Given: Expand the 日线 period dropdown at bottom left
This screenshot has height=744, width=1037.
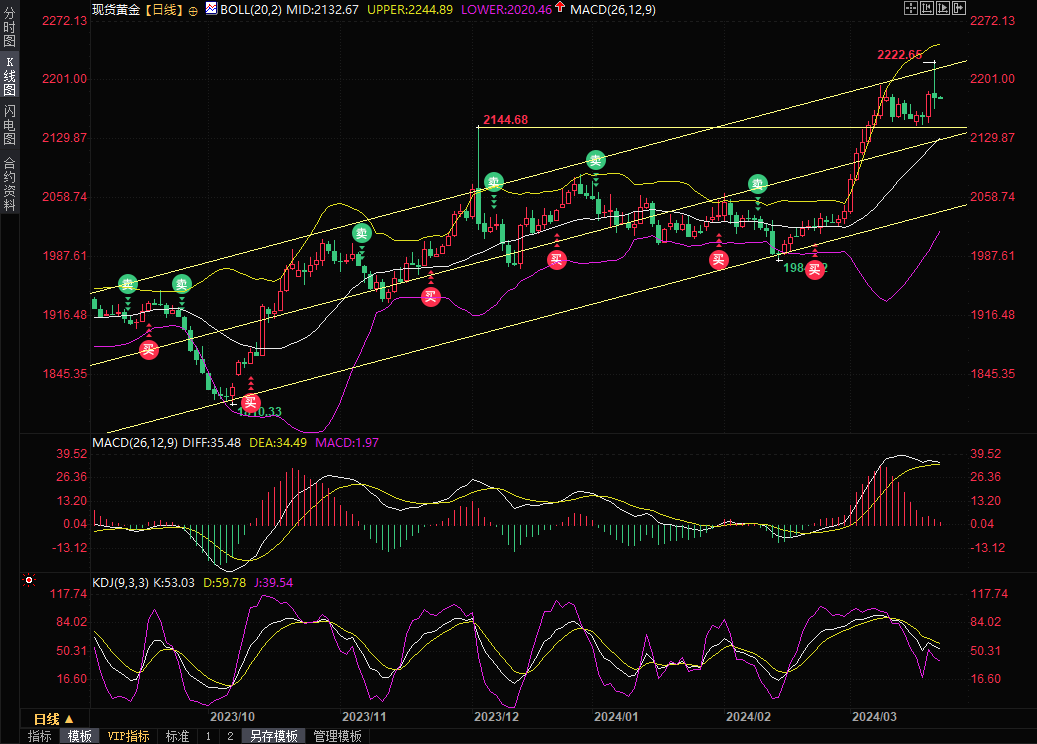Looking at the screenshot, I should (x=54, y=719).
